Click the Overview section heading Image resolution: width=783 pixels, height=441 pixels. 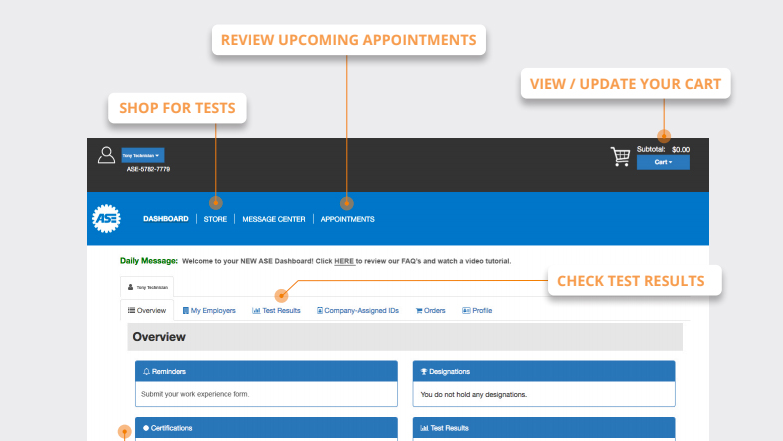tap(159, 337)
